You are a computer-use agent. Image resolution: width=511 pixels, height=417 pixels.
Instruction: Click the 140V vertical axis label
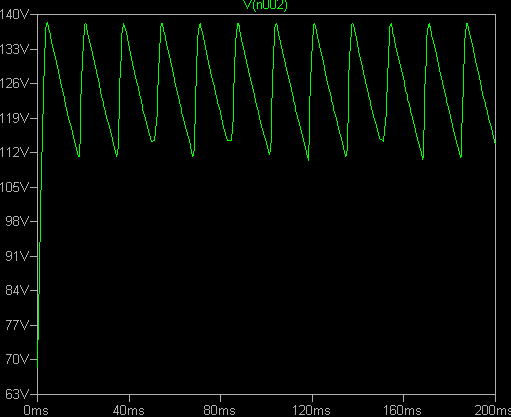click(14, 15)
